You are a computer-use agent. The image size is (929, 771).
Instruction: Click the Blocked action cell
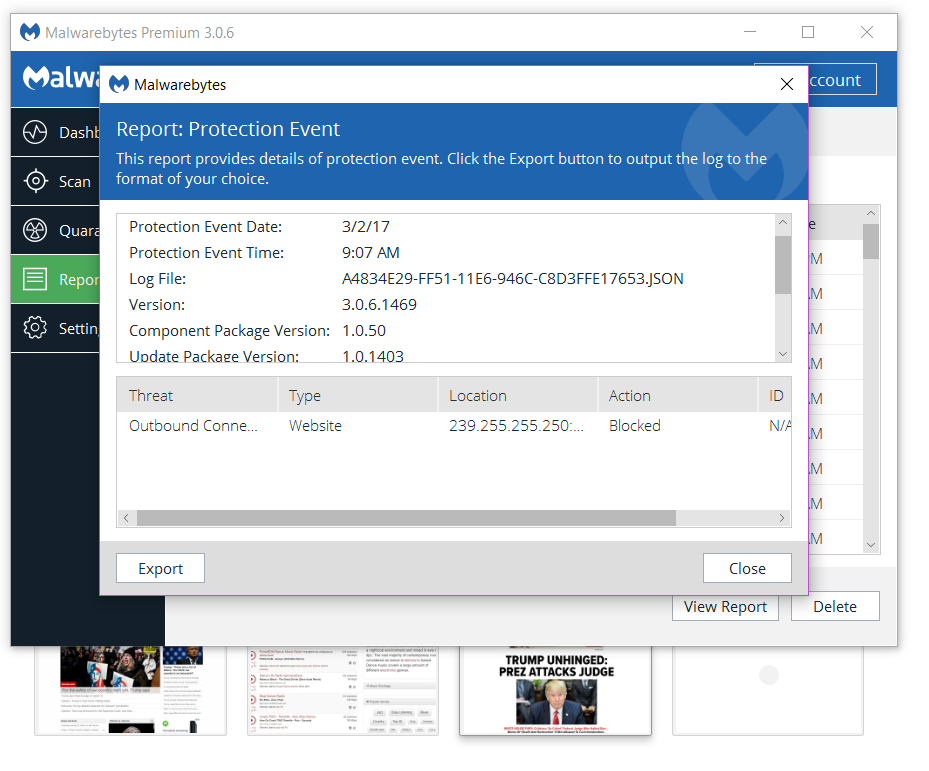click(x=635, y=426)
